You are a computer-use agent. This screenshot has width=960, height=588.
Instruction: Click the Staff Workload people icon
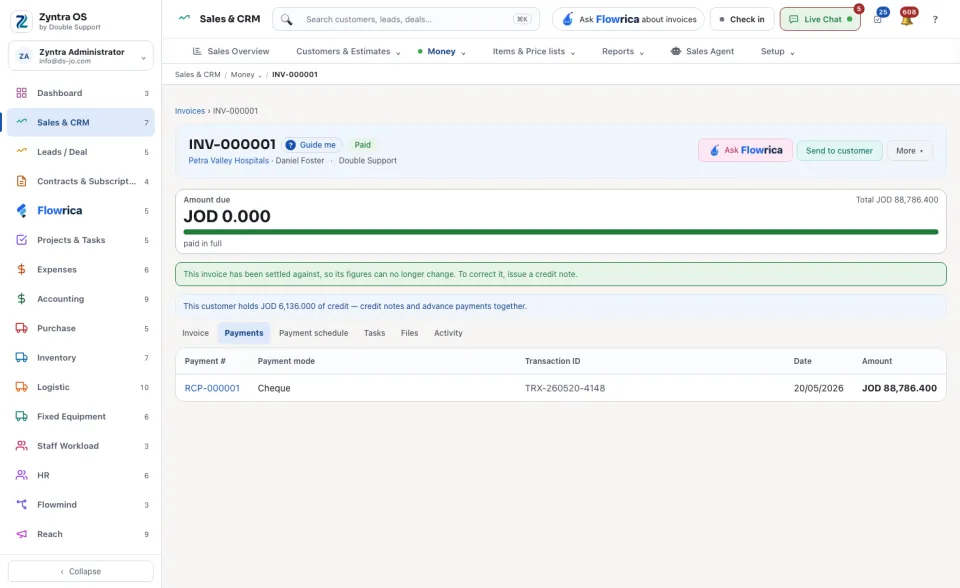tap(21, 446)
